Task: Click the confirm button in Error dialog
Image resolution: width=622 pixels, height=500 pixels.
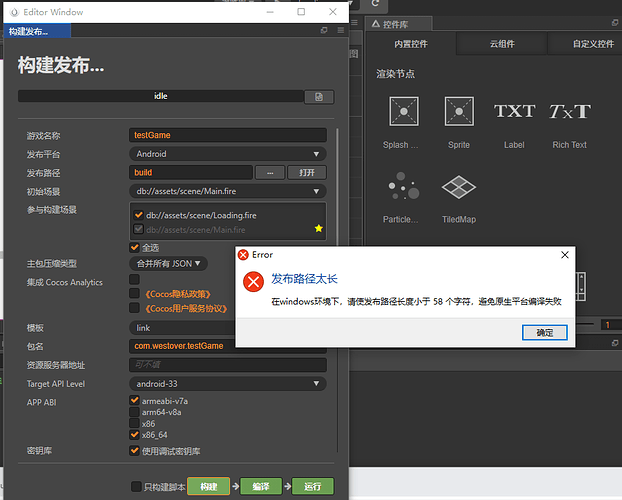Action: [545, 333]
